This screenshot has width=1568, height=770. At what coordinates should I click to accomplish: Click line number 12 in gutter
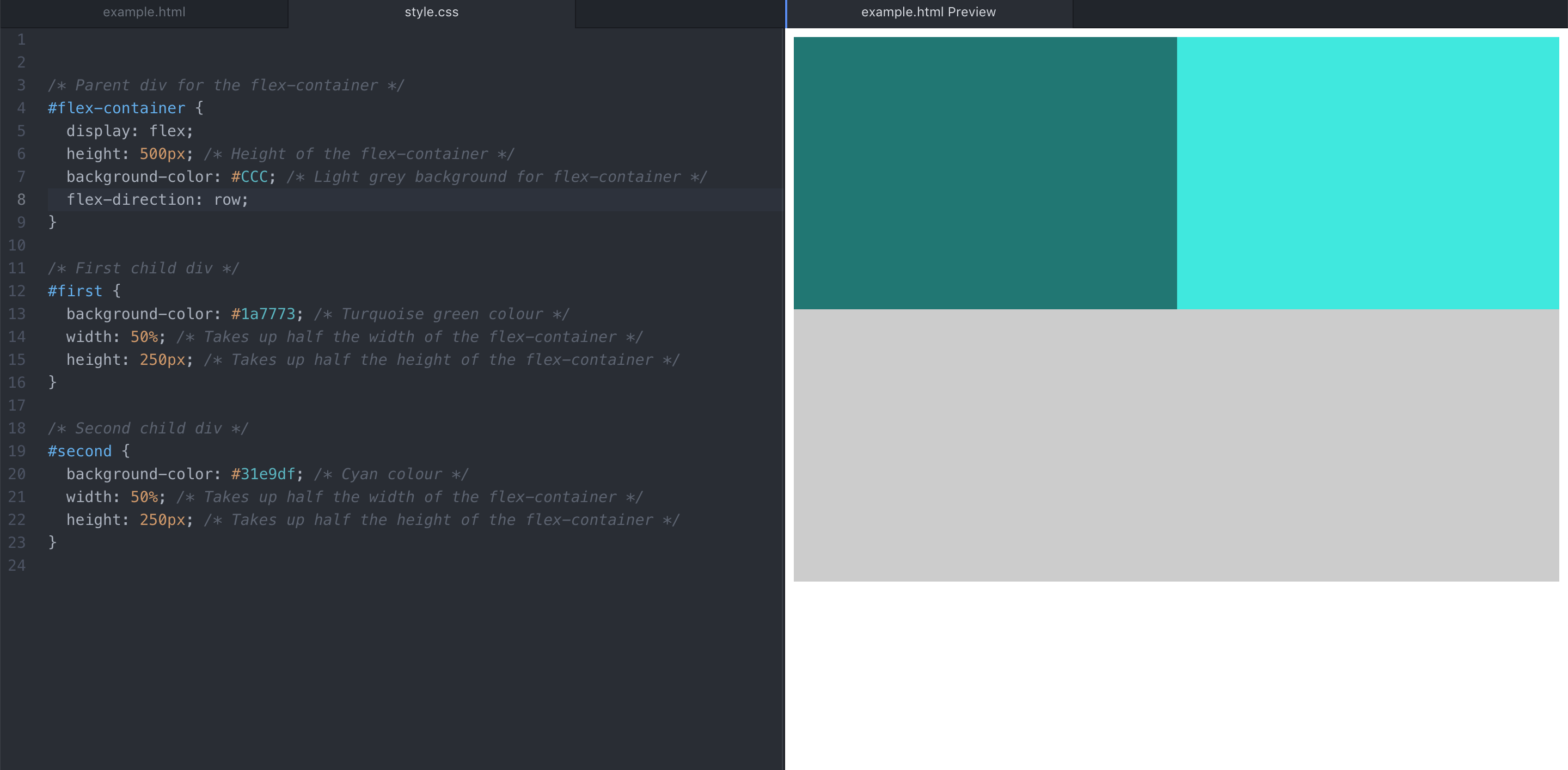[17, 291]
